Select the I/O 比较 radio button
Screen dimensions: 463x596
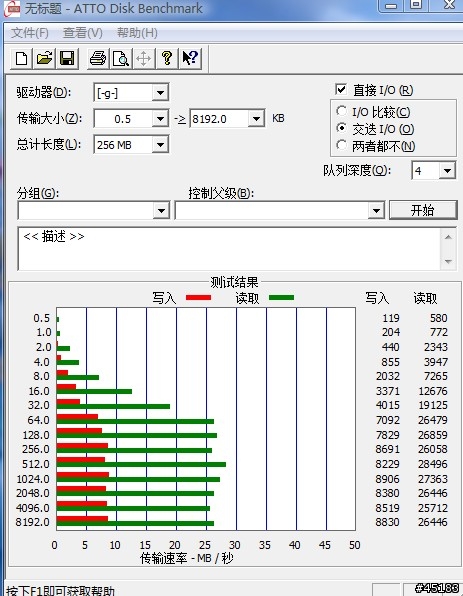(x=341, y=111)
